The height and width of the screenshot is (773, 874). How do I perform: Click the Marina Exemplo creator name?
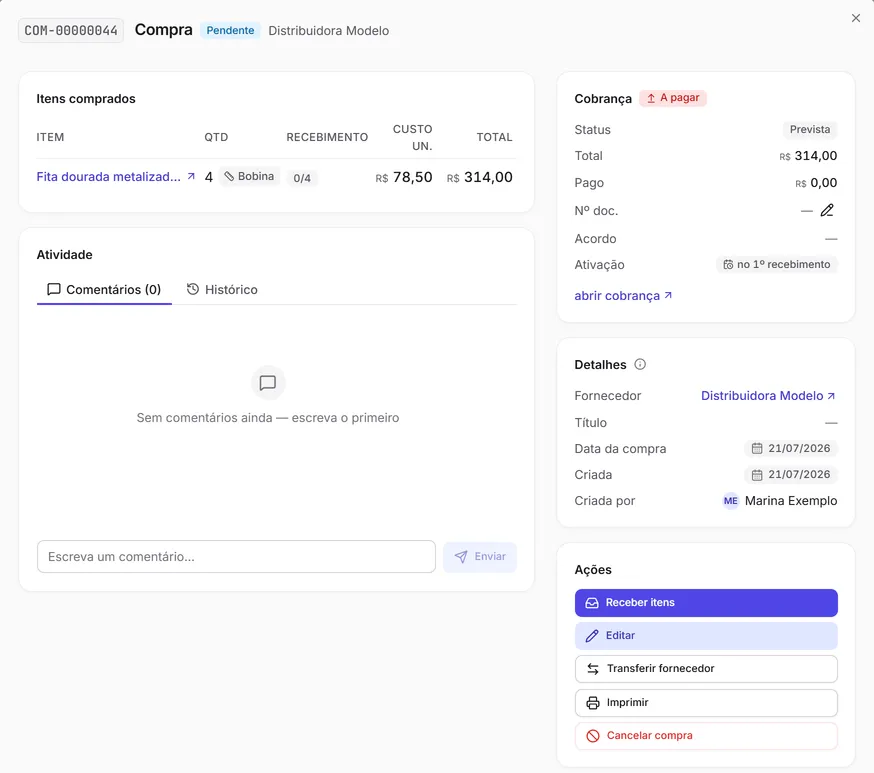pyautogui.click(x=791, y=501)
